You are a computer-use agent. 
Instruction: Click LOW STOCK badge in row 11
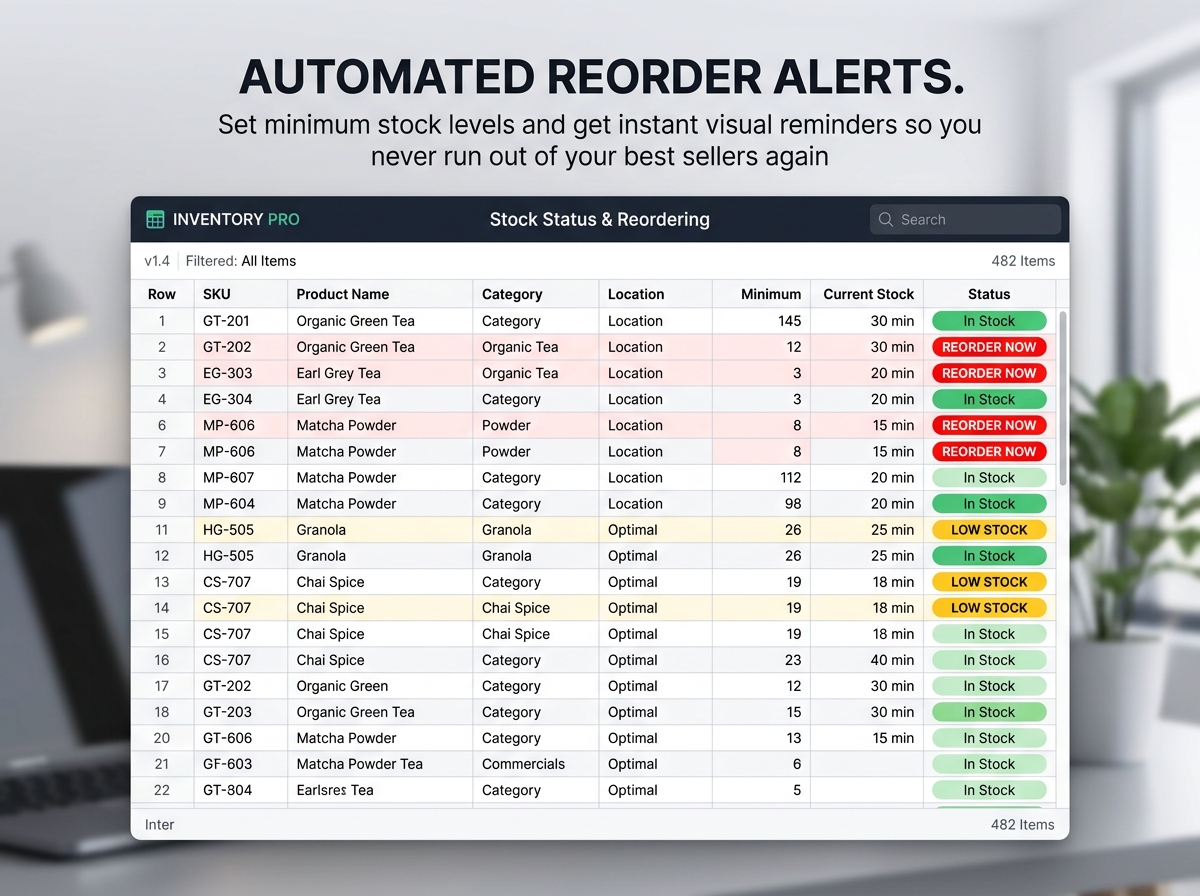(x=989, y=530)
